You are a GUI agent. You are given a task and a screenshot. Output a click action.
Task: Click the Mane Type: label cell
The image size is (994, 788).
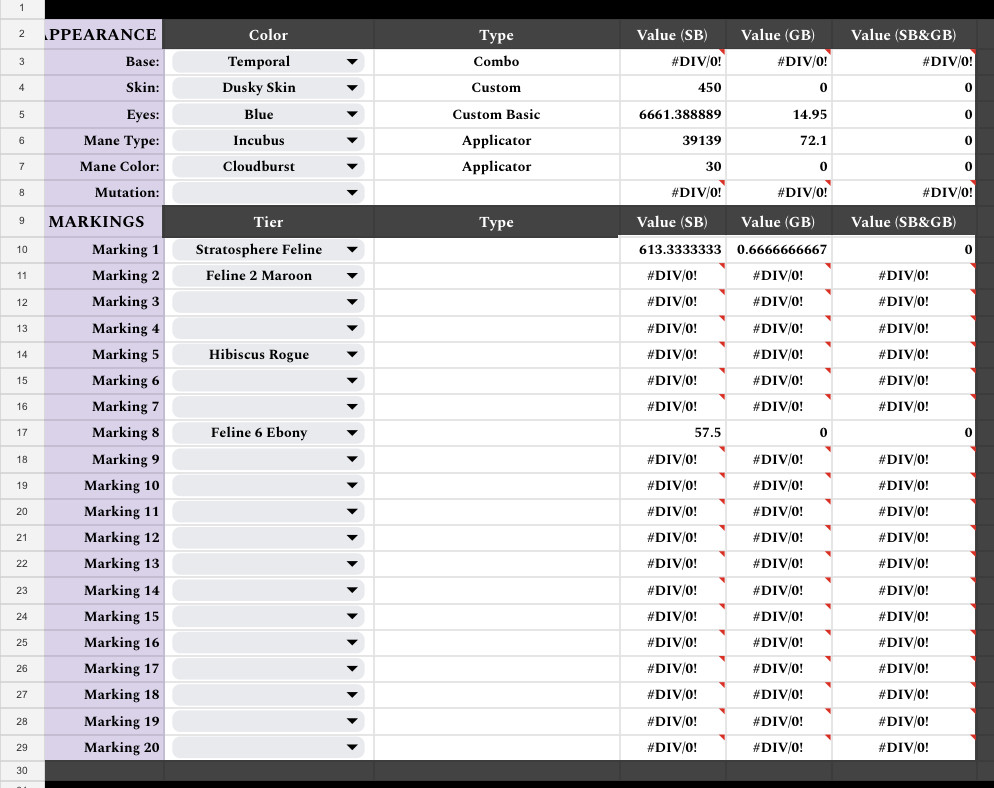pyautogui.click(x=104, y=140)
